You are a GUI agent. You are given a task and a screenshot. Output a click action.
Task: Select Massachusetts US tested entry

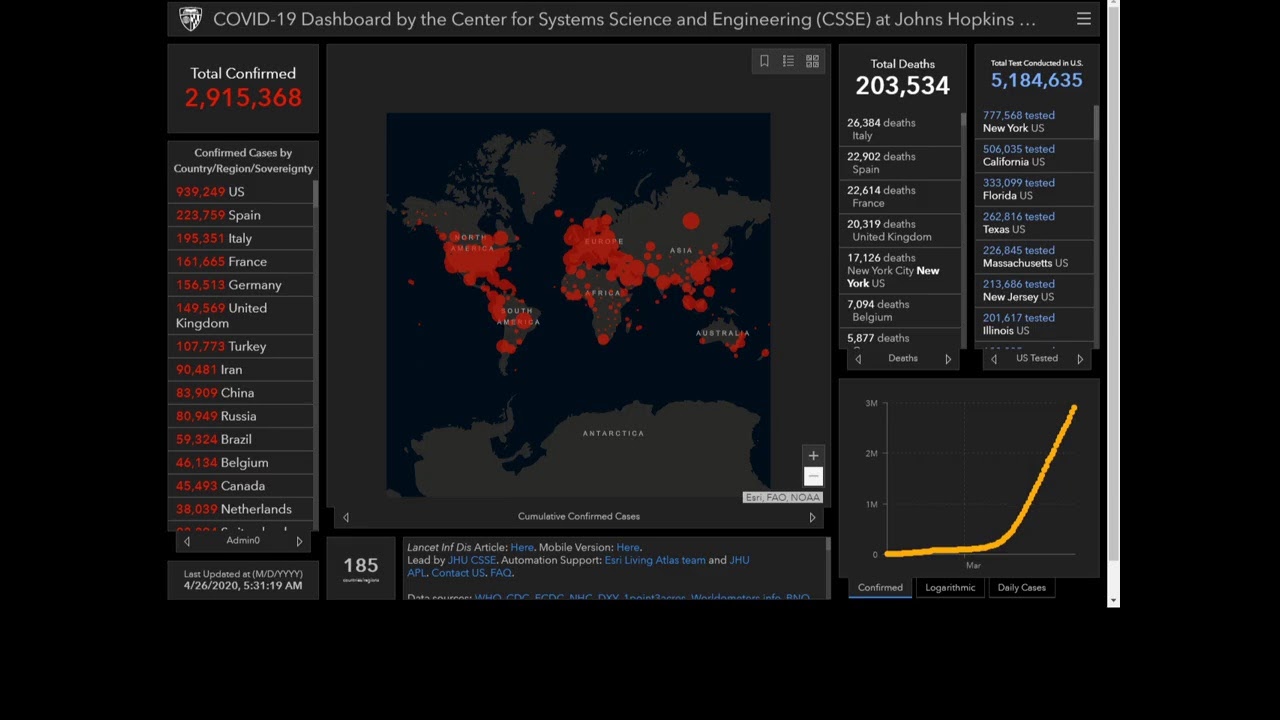click(x=1034, y=257)
